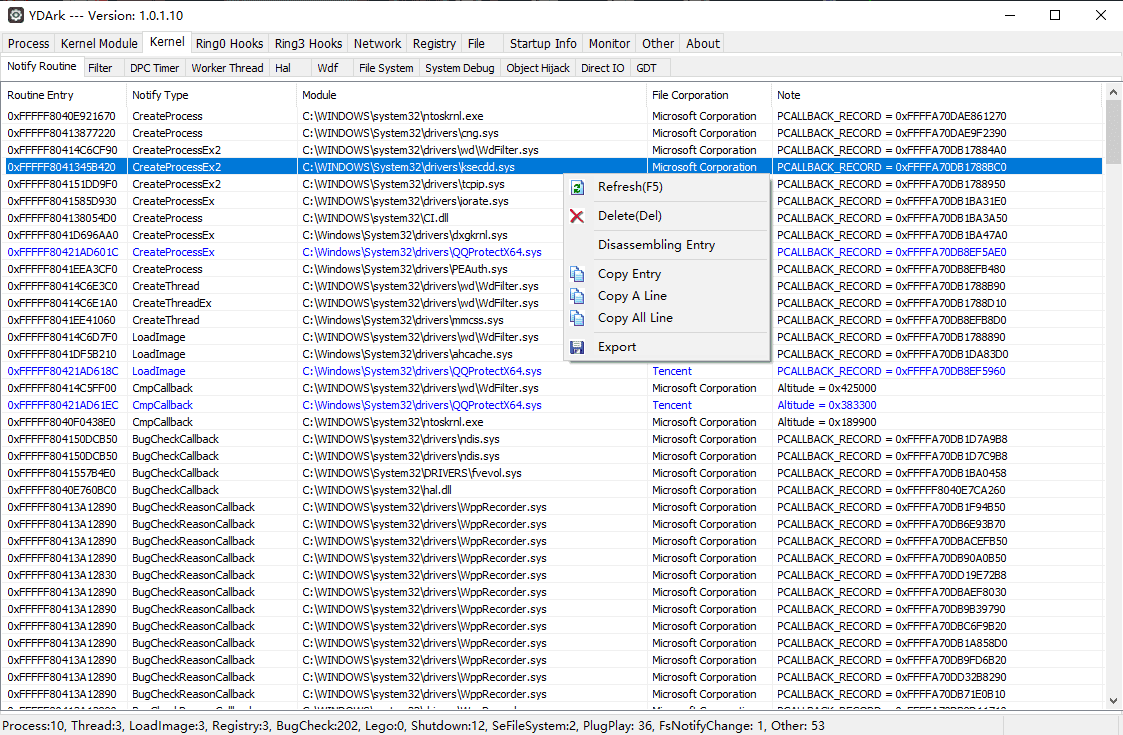Click scrollbar up arrow
The width and height of the screenshot is (1123, 735).
coord(1112,92)
